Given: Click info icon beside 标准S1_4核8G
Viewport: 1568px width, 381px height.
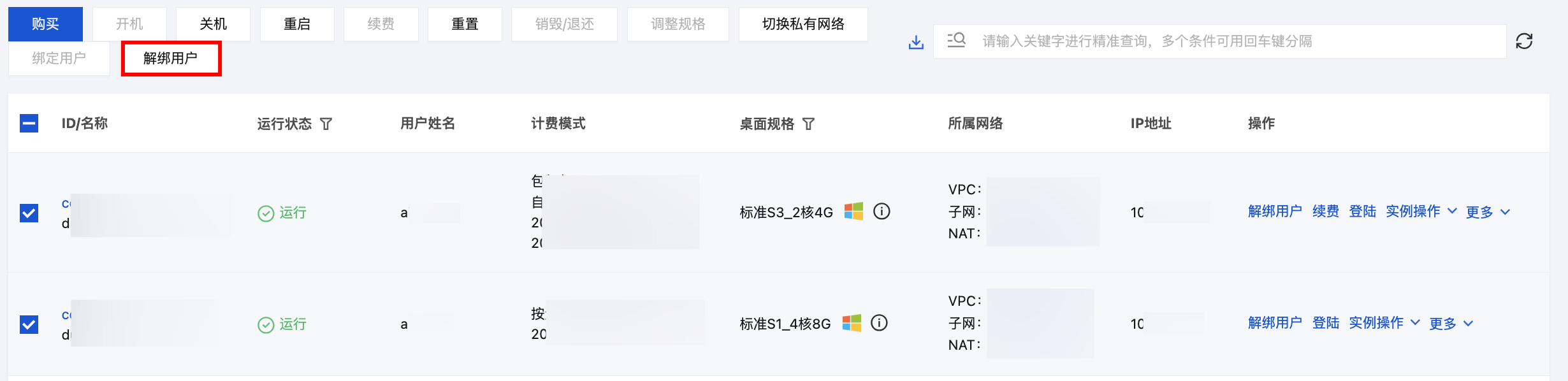Looking at the screenshot, I should (879, 323).
